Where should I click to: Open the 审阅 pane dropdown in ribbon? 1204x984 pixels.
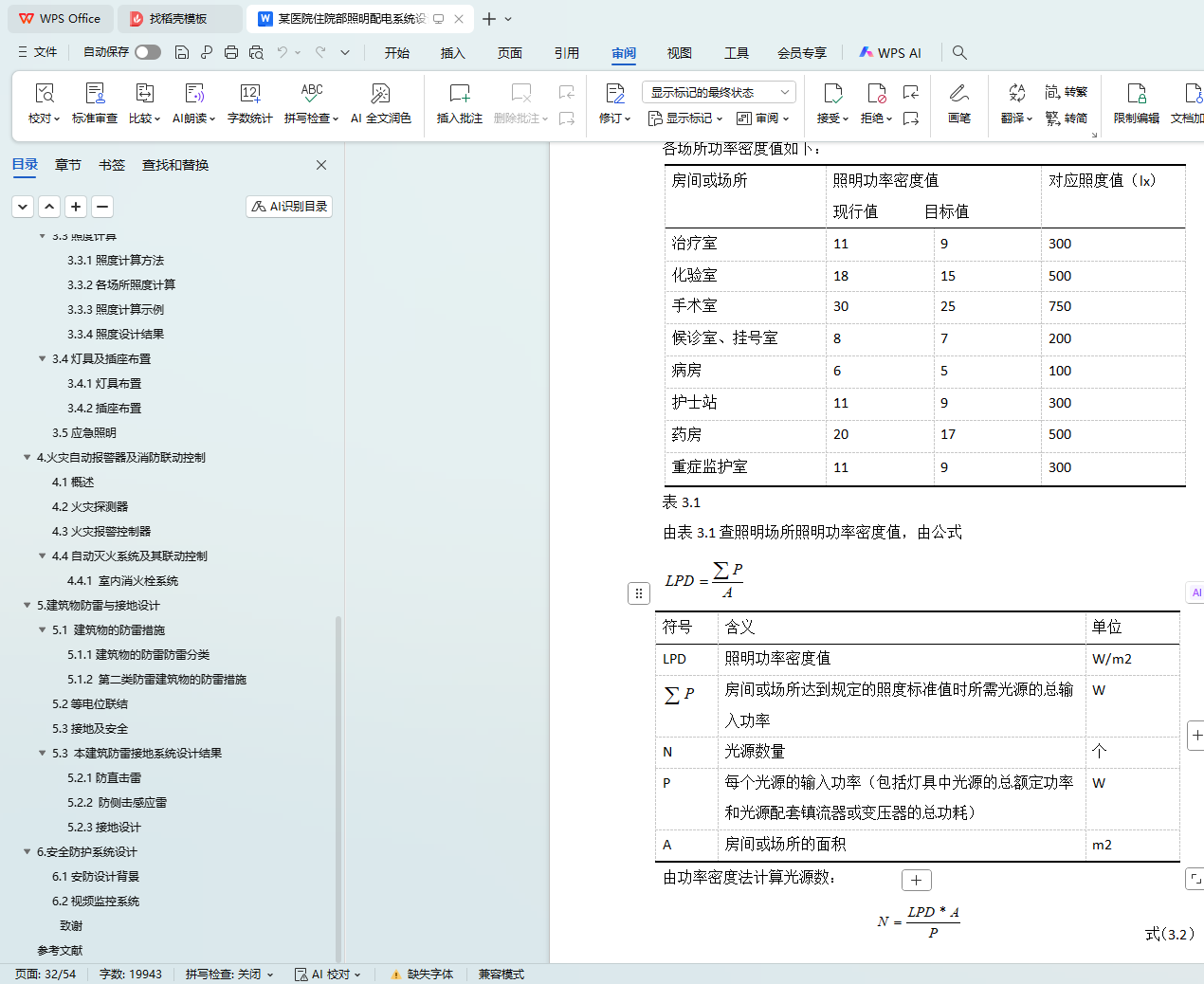pos(763,118)
